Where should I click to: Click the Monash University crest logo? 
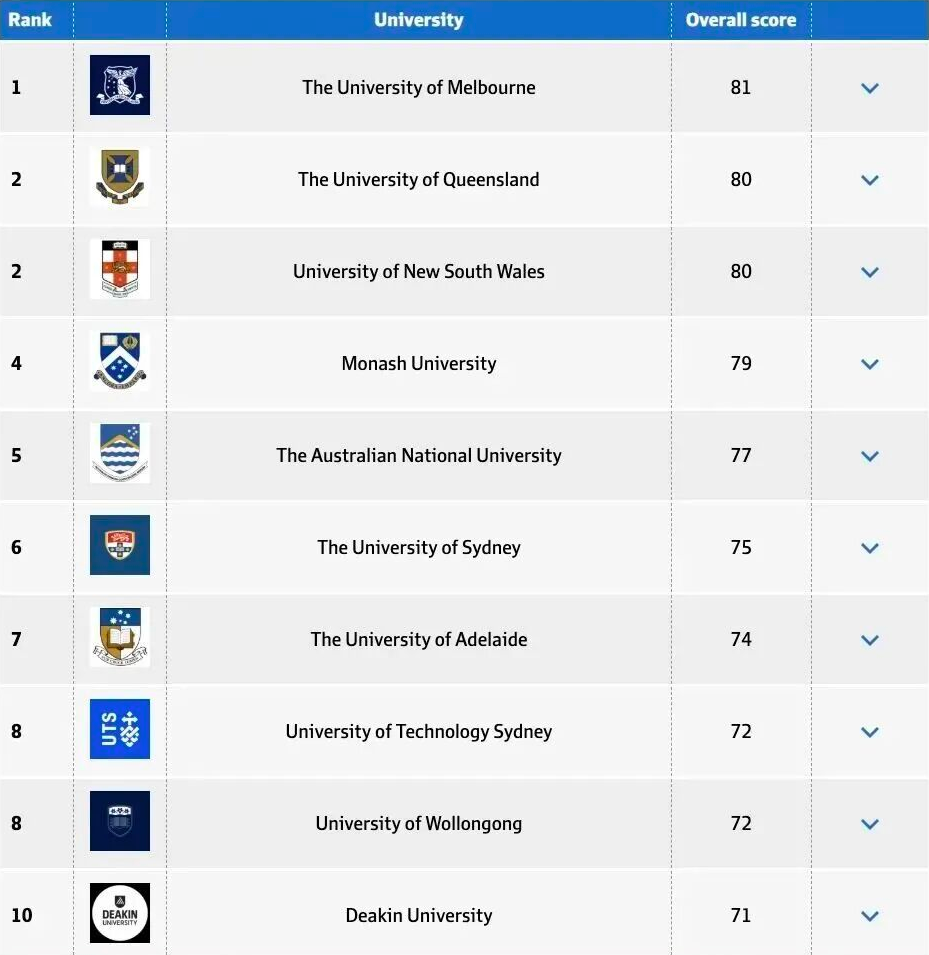tap(120, 362)
